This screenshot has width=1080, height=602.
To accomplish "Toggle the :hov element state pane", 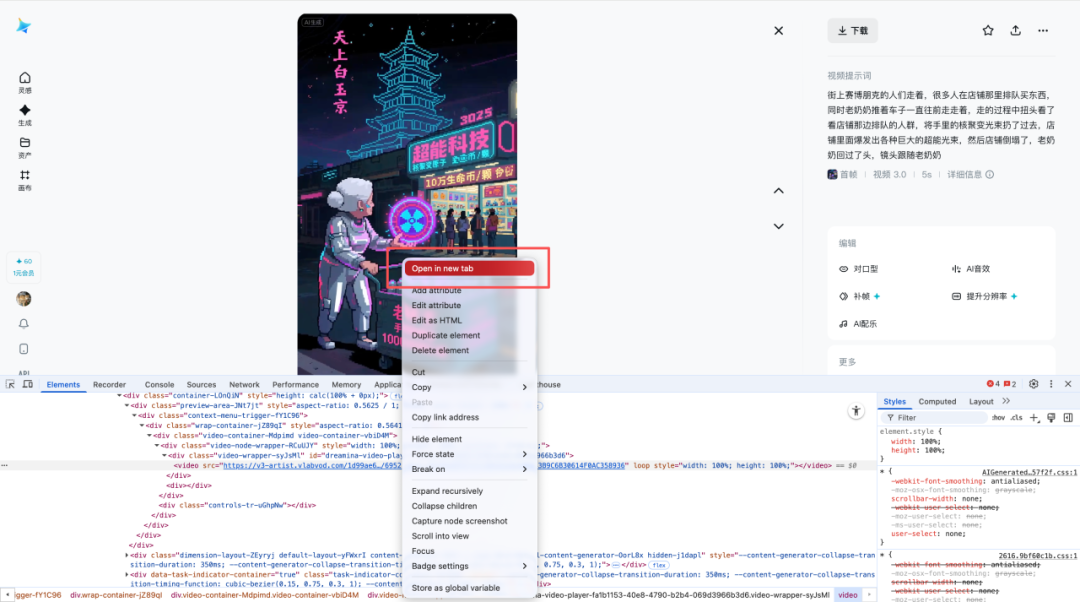I will (x=998, y=417).
